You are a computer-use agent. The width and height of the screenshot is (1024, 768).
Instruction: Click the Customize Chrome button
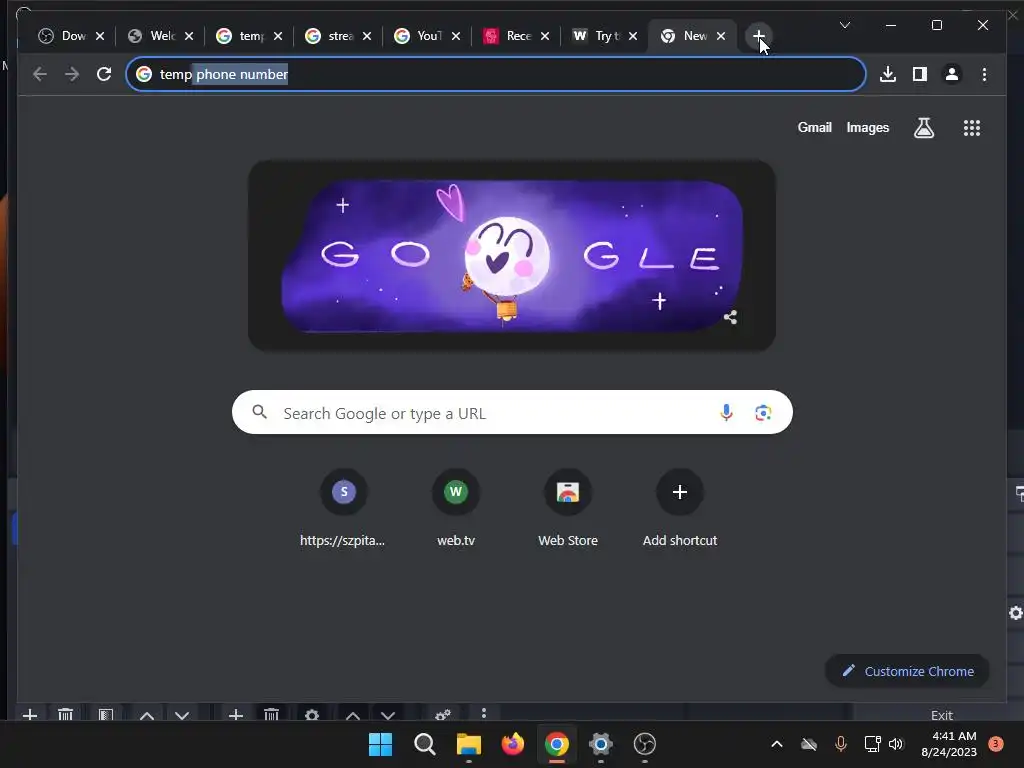[x=907, y=671]
